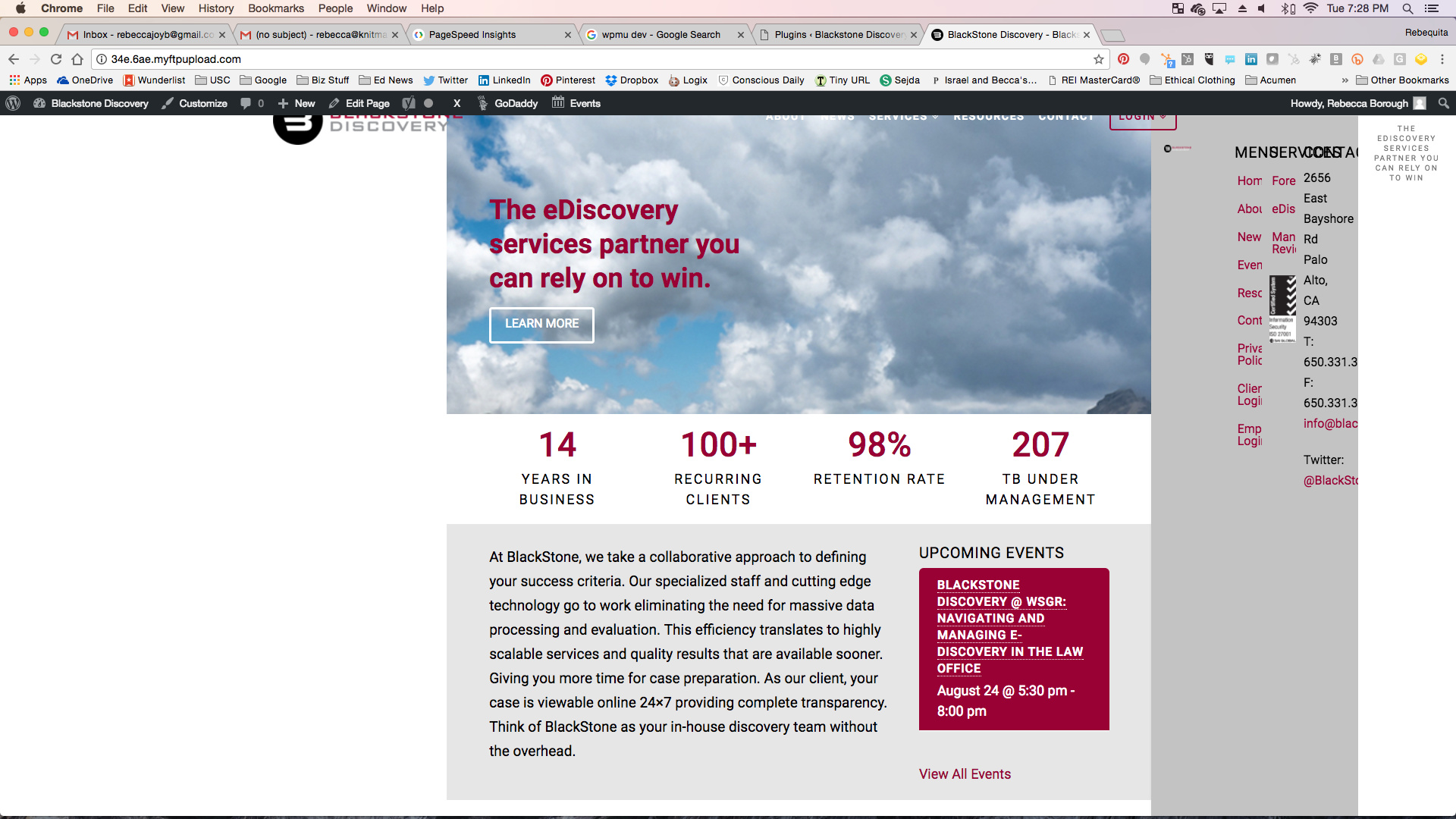Click the Bitly extension icon

click(x=1357, y=59)
